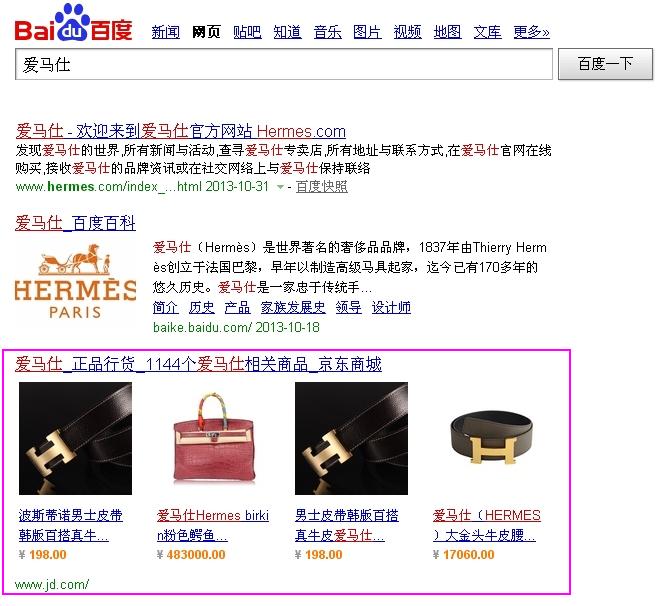
Task: Open the Hermes.com official site result
Action: pyautogui.click(x=181, y=131)
